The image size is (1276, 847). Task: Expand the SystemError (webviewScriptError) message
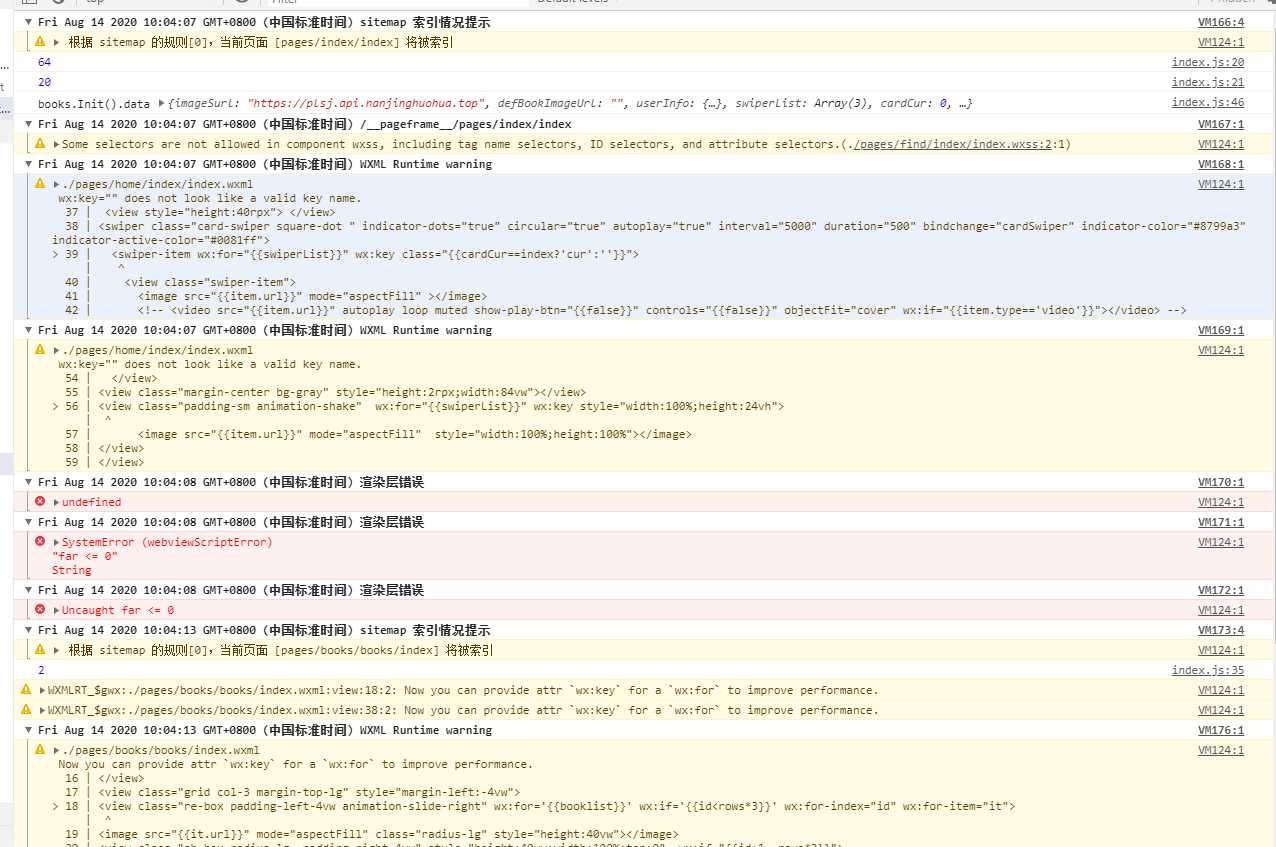(x=57, y=542)
